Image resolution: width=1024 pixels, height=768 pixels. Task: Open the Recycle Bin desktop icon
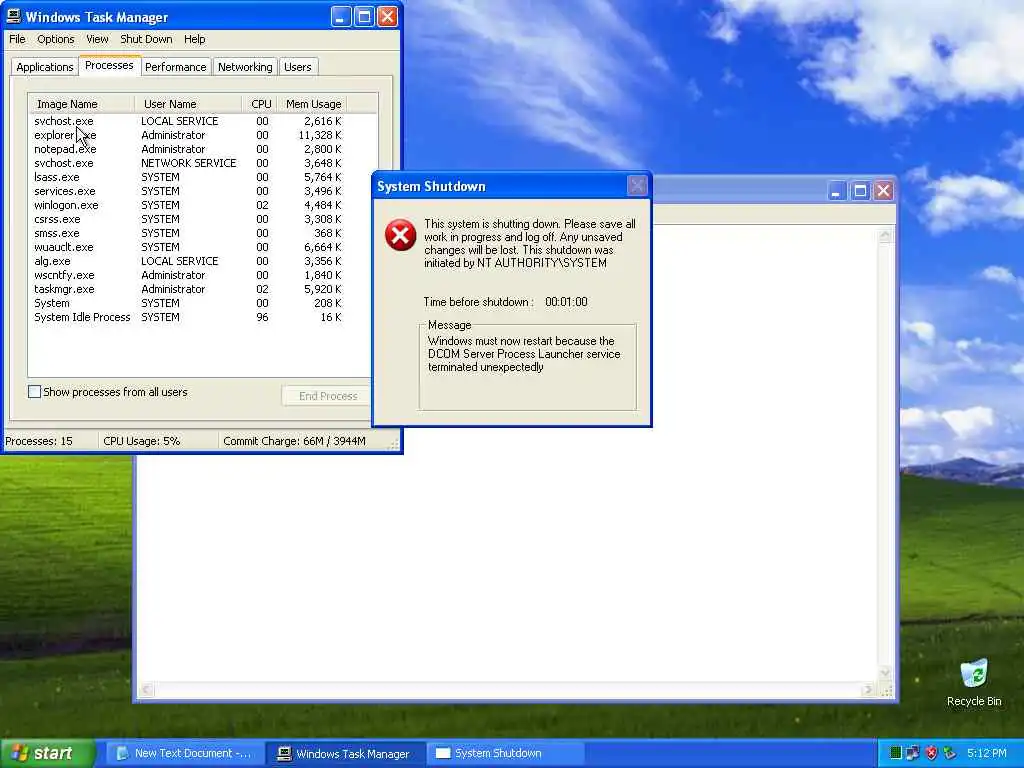coord(974,682)
